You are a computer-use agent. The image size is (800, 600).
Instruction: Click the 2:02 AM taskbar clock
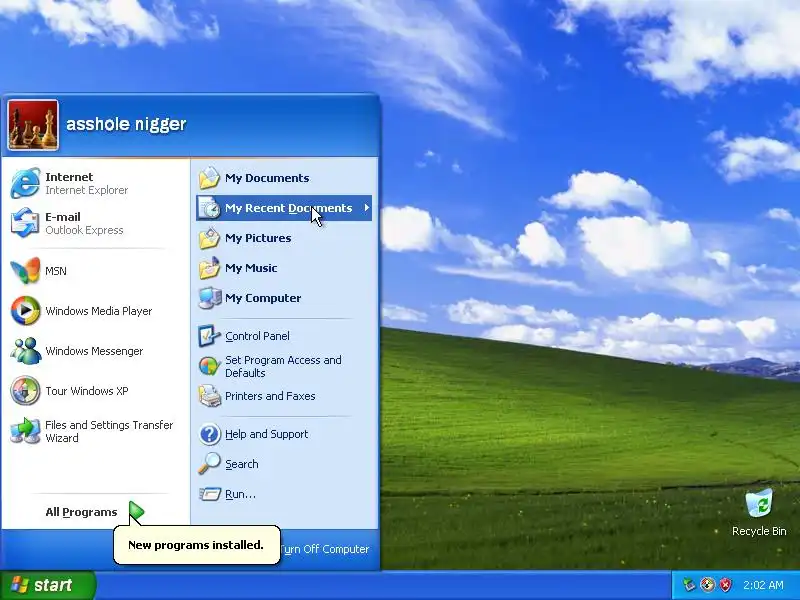(x=763, y=585)
